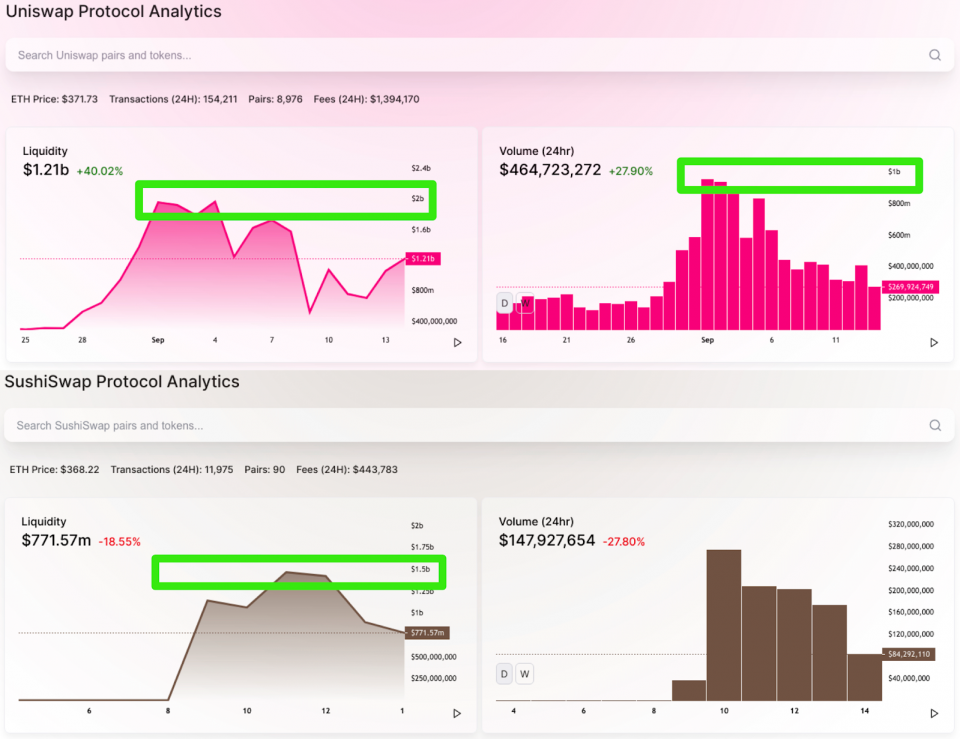The image size is (960, 739).
Task: Click the SushiSwap search magnifier icon
Action: [x=935, y=426]
